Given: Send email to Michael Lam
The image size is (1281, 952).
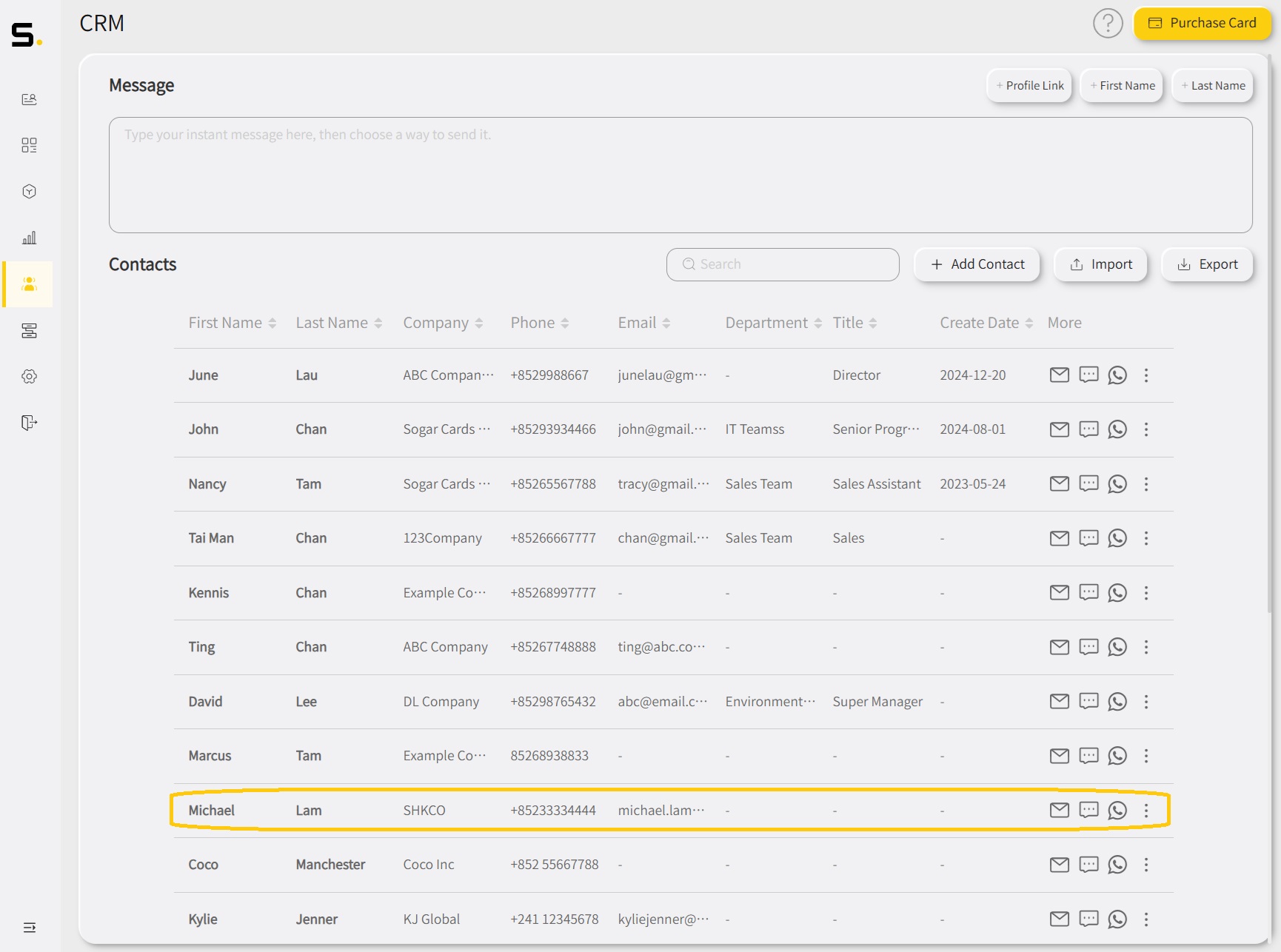Looking at the screenshot, I should [1060, 811].
